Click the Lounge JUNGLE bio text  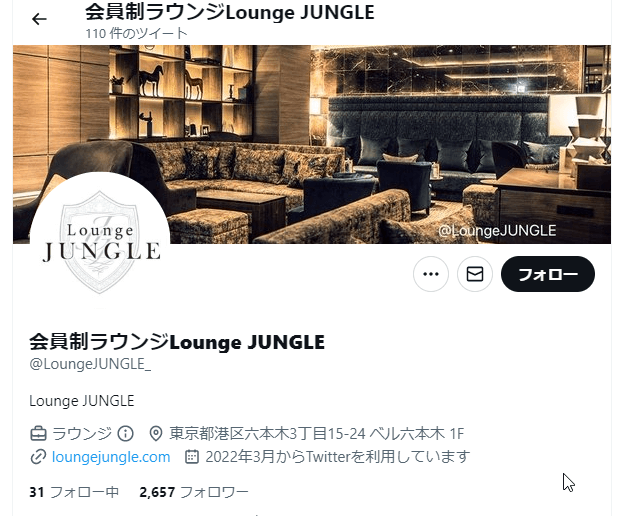click(82, 401)
